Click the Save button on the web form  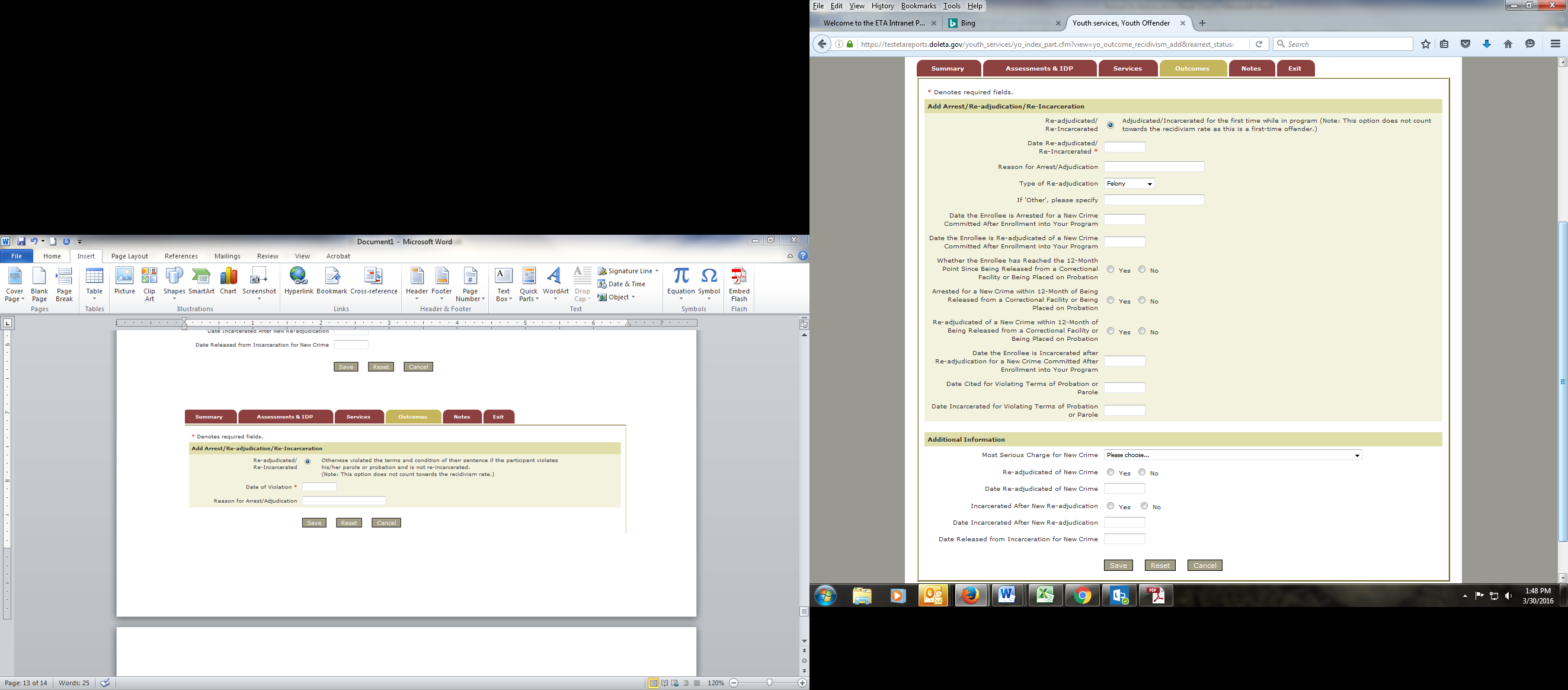(x=1118, y=565)
